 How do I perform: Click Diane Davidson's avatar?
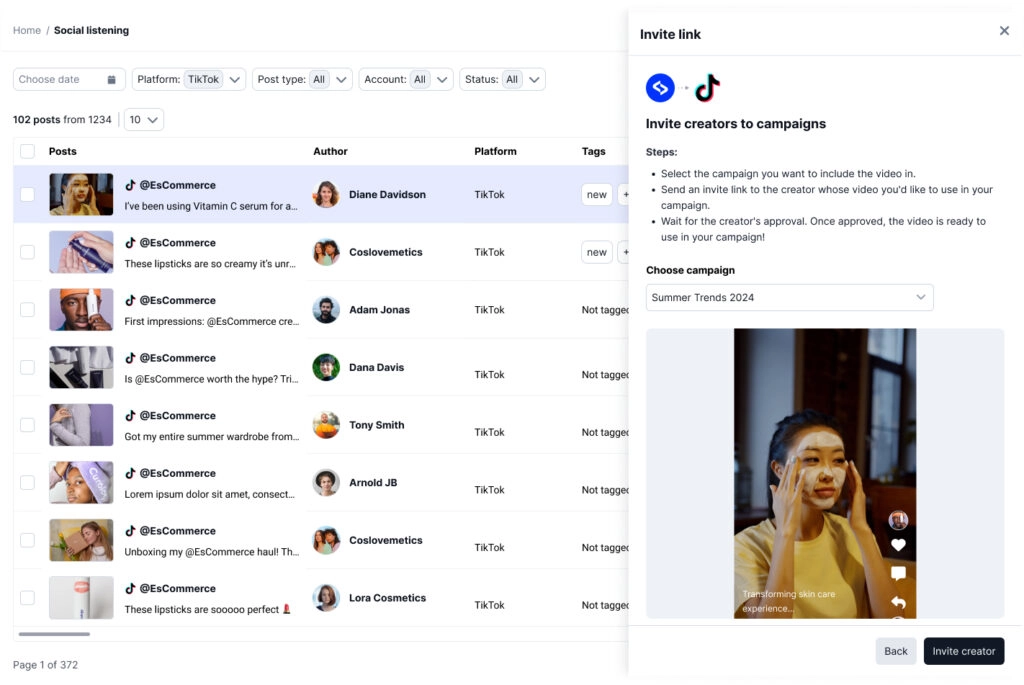pos(326,195)
